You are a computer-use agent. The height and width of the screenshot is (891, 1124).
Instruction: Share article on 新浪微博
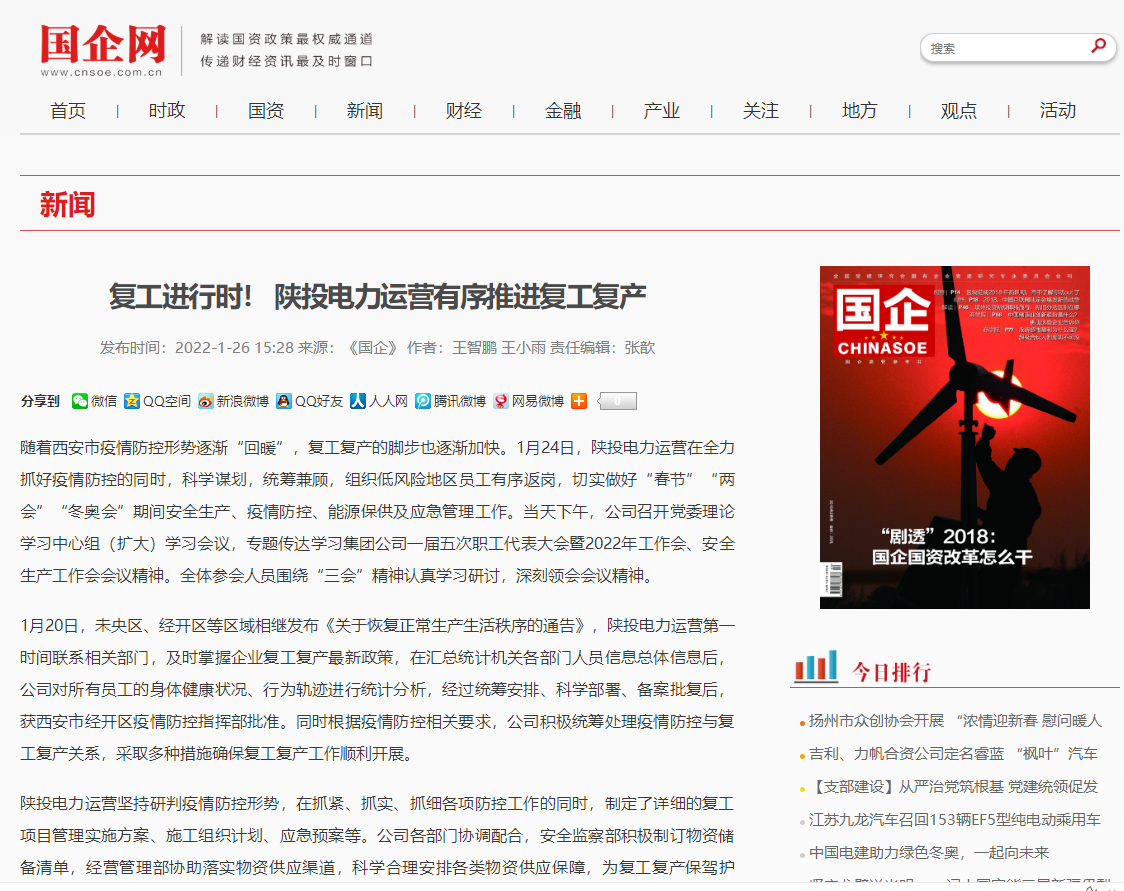233,401
